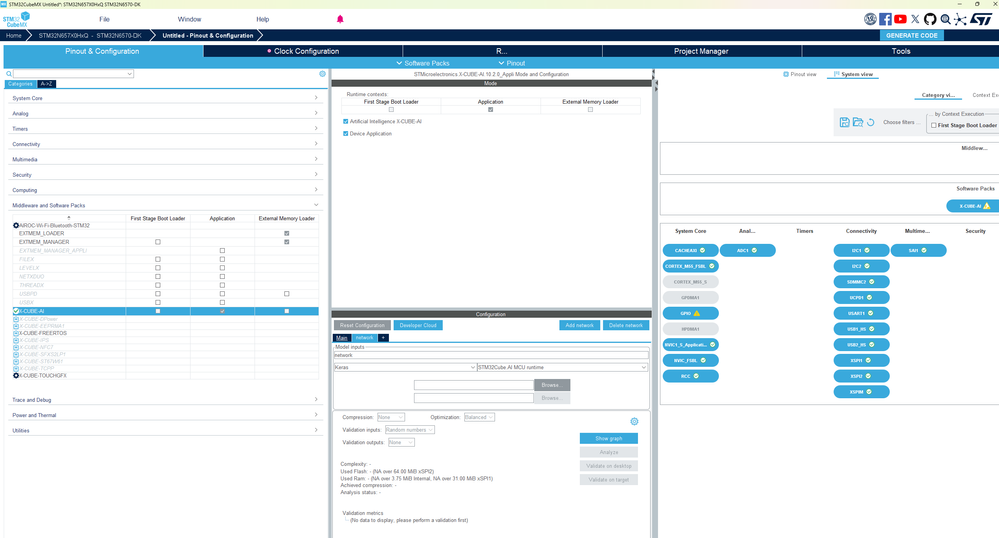Click the save filter icon in system view
Image resolution: width=999 pixels, height=538 pixels.
point(844,122)
